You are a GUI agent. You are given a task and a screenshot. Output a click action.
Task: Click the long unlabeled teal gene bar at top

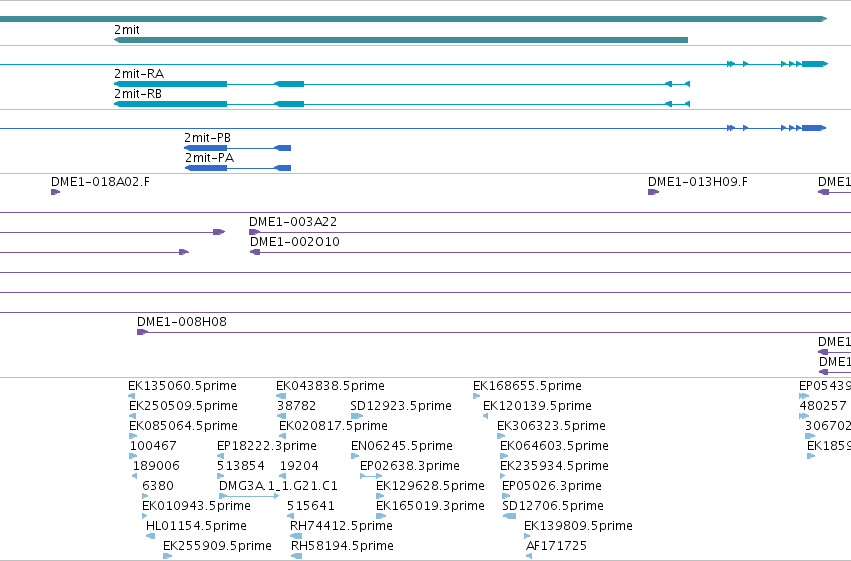[x=414, y=19]
